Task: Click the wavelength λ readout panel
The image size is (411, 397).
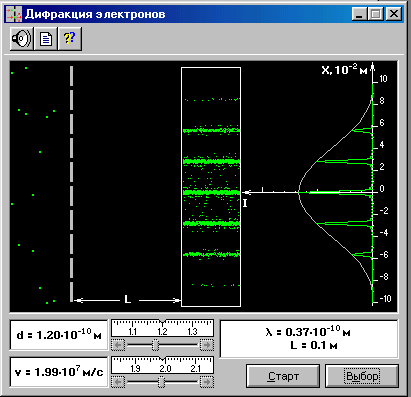Action: point(309,339)
